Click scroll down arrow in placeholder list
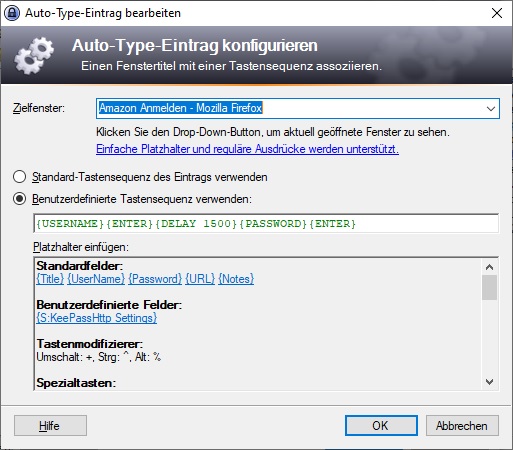 tap(489, 382)
